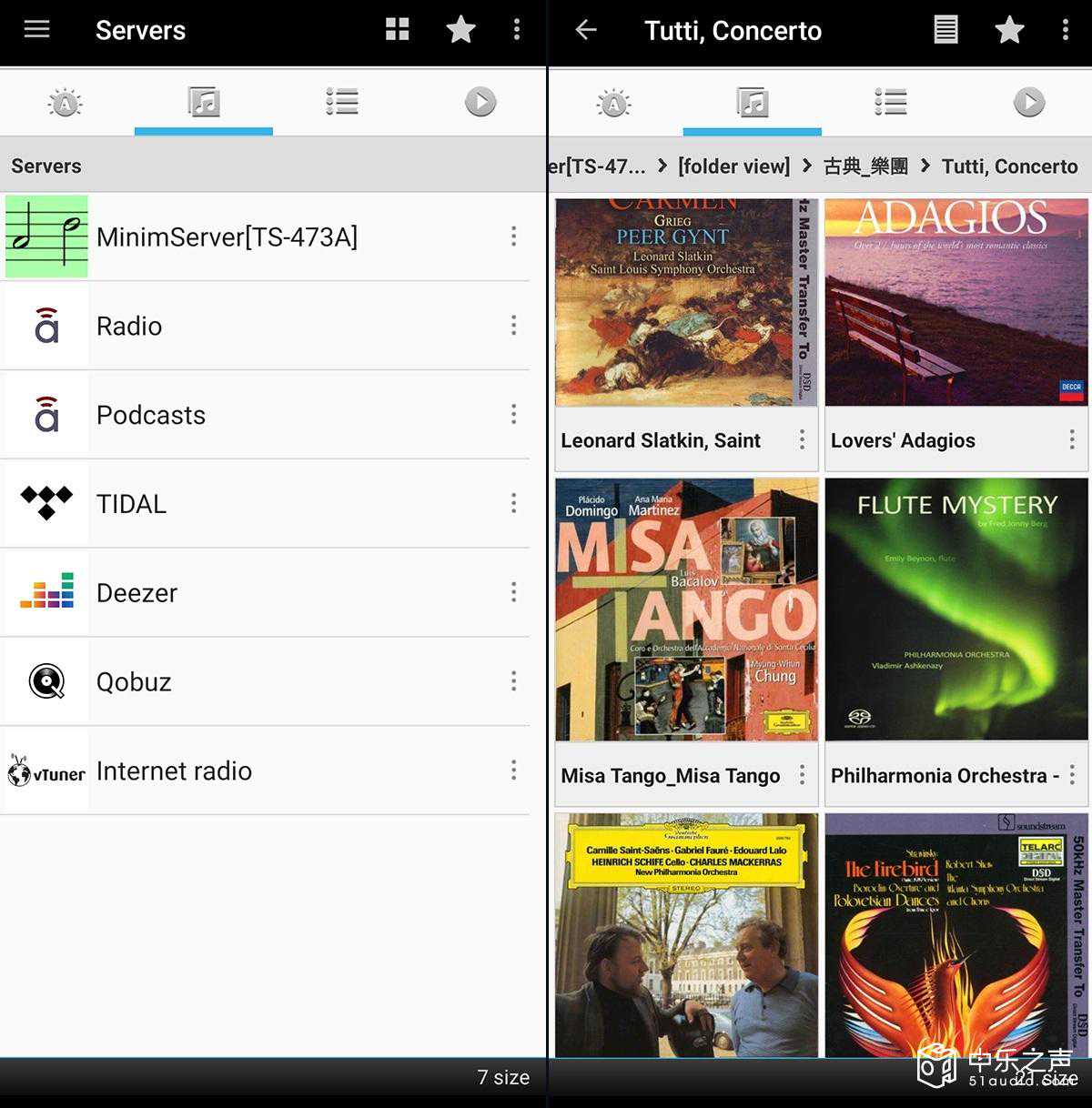Switch to grid view in Servers header
Screen dimensions: 1092x1108
[398, 29]
